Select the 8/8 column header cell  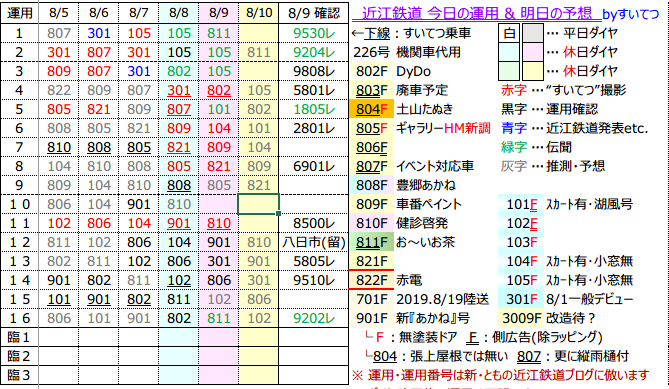(x=179, y=13)
